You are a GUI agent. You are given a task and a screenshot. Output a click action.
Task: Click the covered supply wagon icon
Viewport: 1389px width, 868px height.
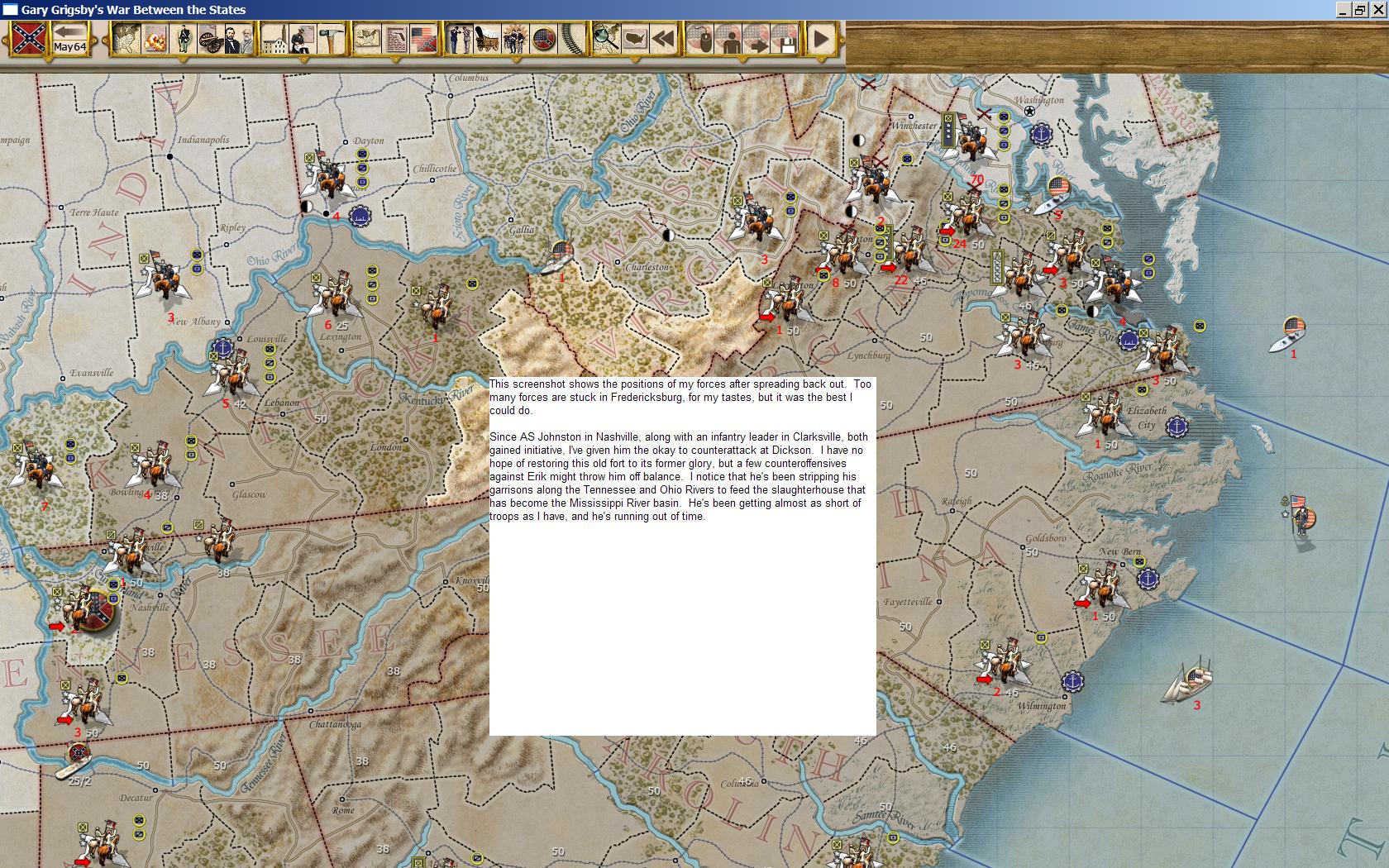pyautogui.click(x=487, y=38)
